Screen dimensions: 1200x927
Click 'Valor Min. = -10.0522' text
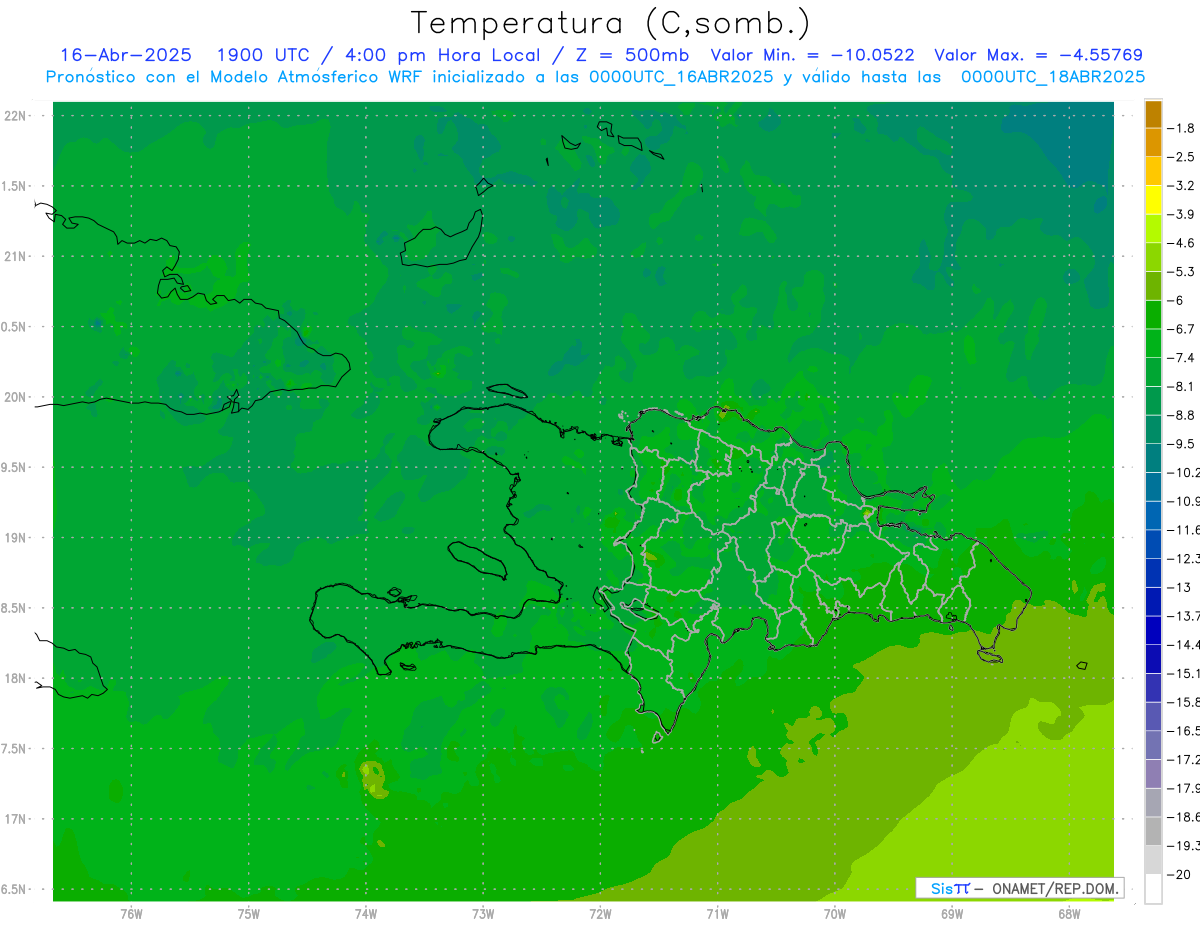812,56
